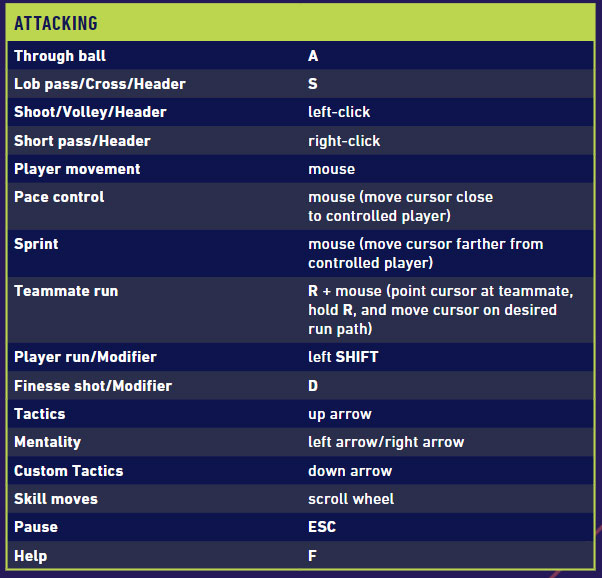602x578 pixels.
Task: Select the Player movement row label
Action: coord(77,169)
